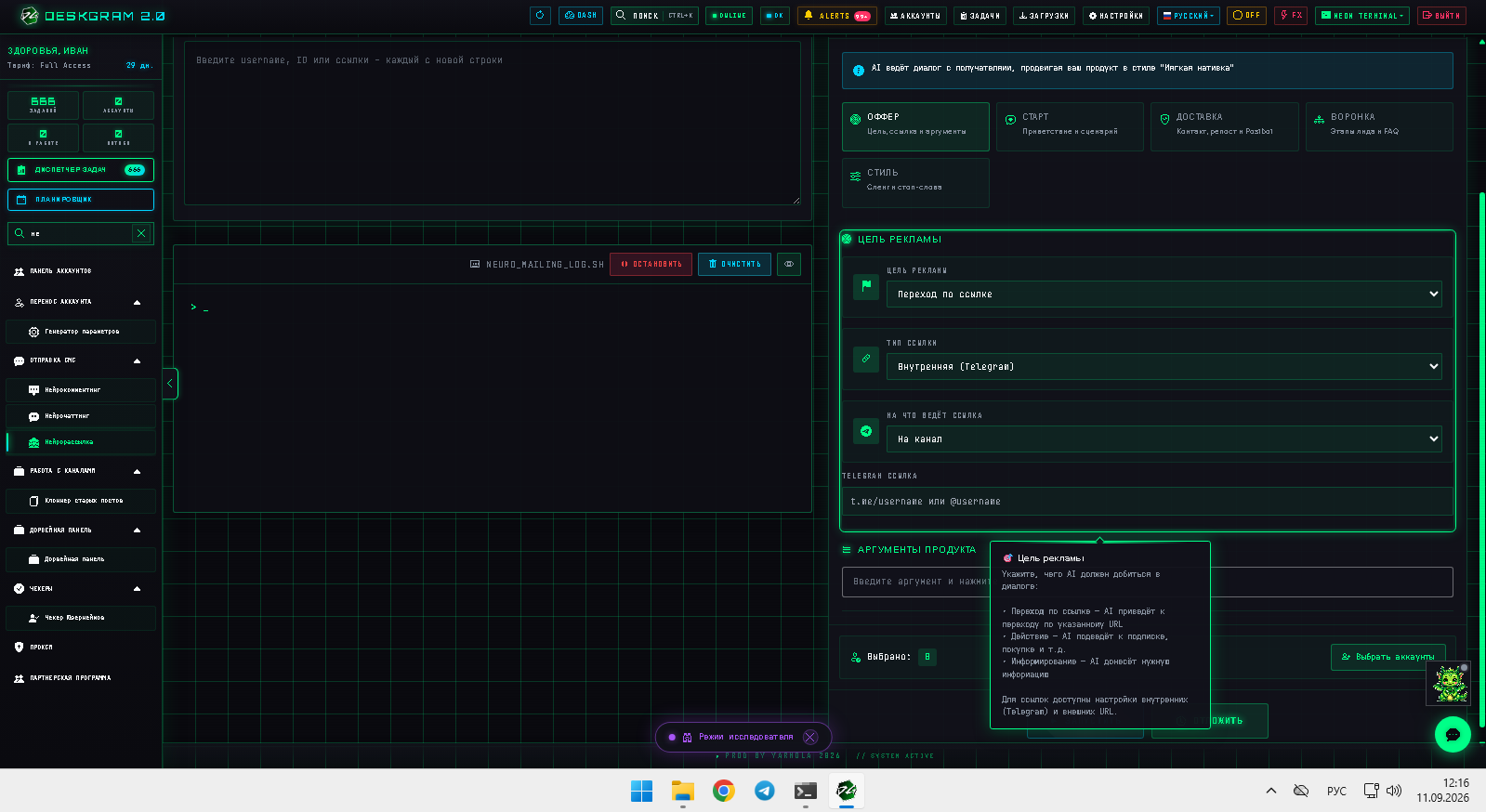Toggle the FX effects button
This screenshot has height=812, width=1486.
1291,16
